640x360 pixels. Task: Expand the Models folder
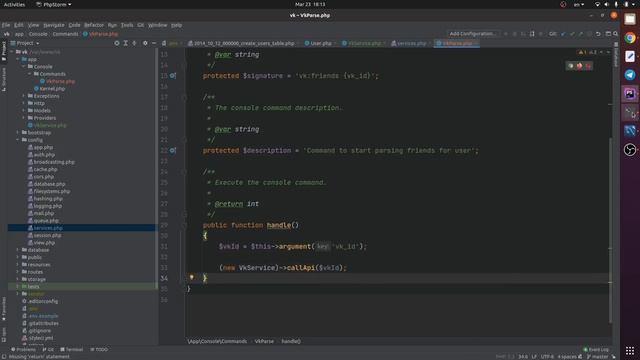click(x=24, y=111)
